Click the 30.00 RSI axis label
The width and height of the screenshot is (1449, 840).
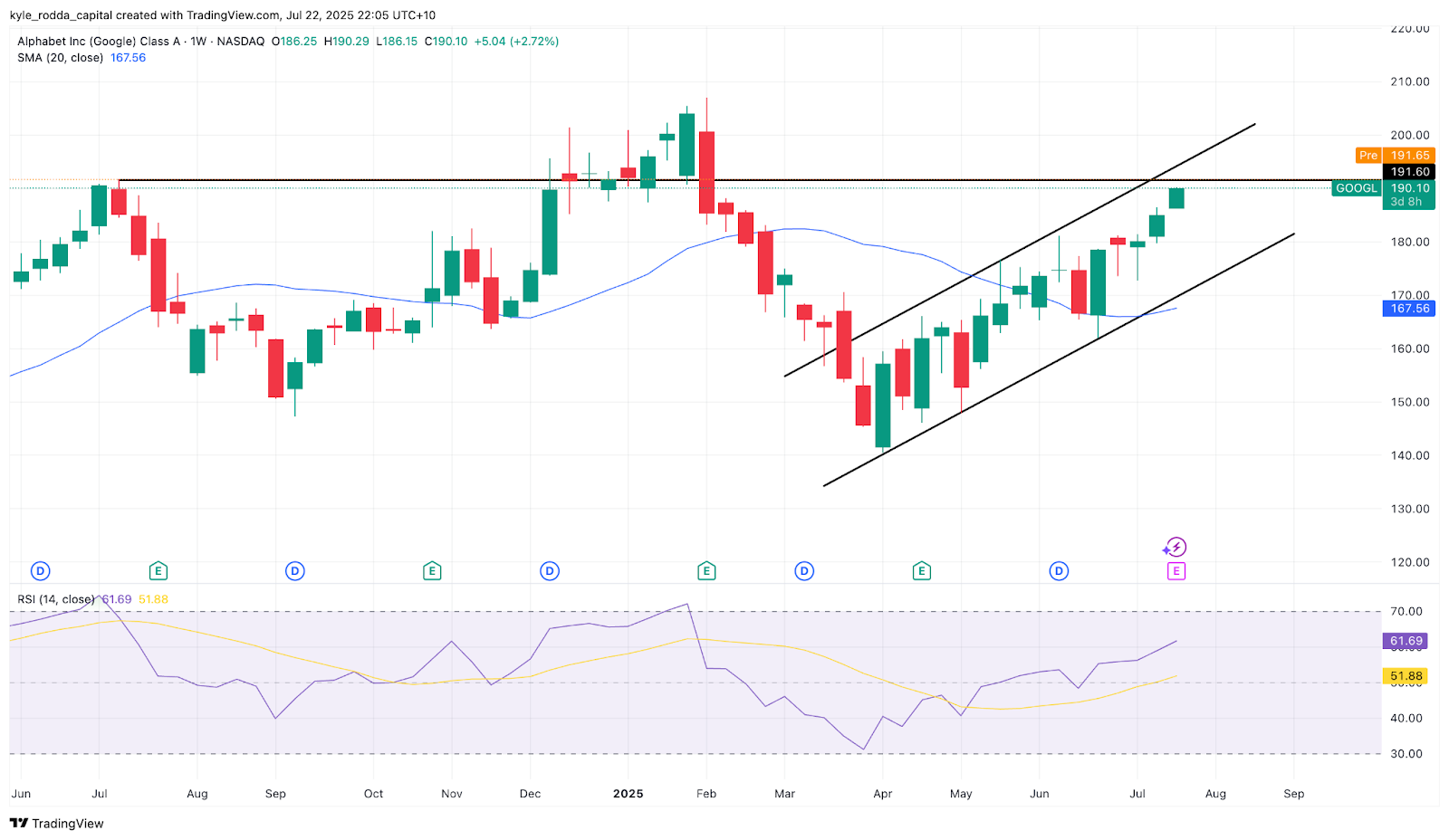[x=1406, y=753]
